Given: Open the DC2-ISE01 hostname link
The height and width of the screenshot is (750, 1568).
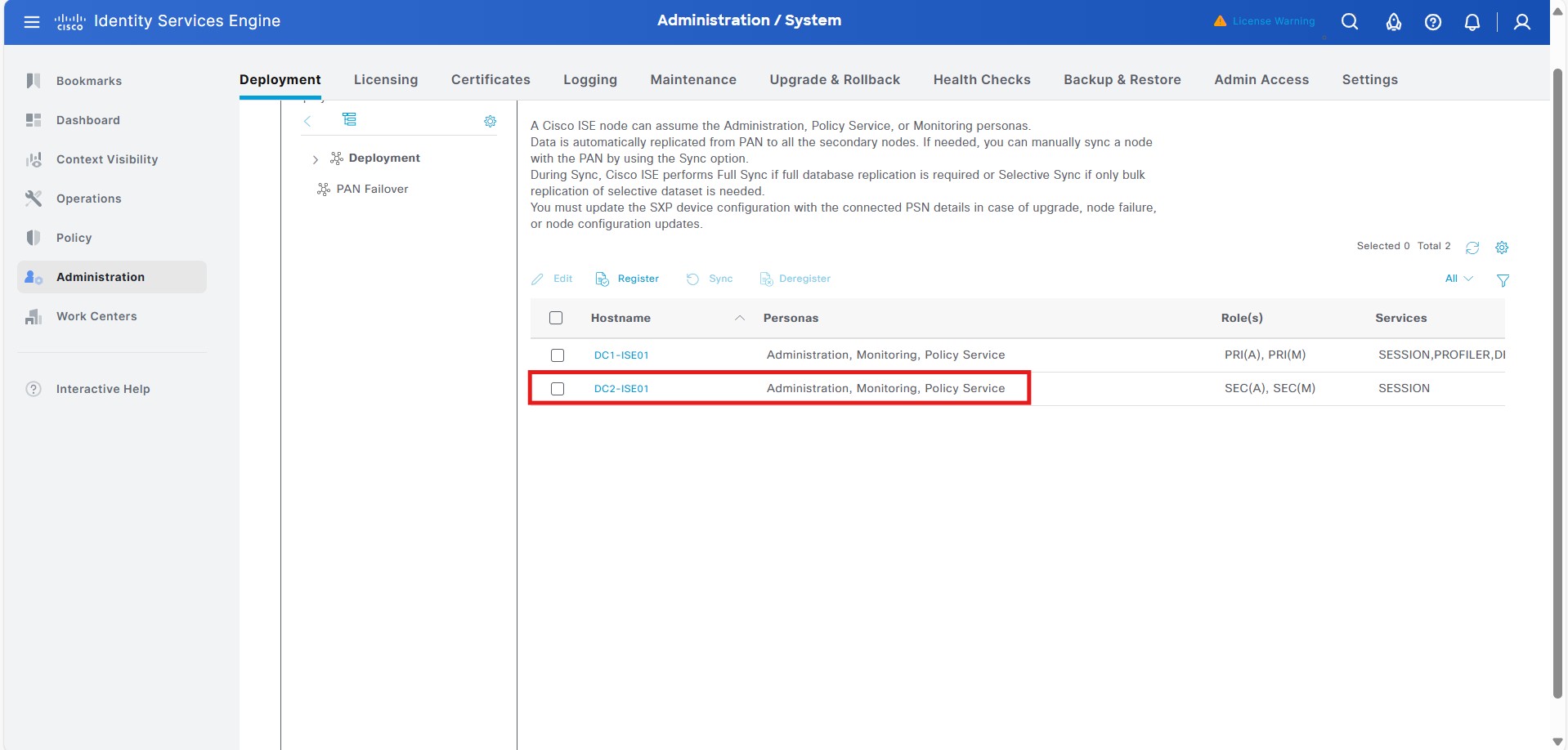Looking at the screenshot, I should pyautogui.click(x=621, y=389).
